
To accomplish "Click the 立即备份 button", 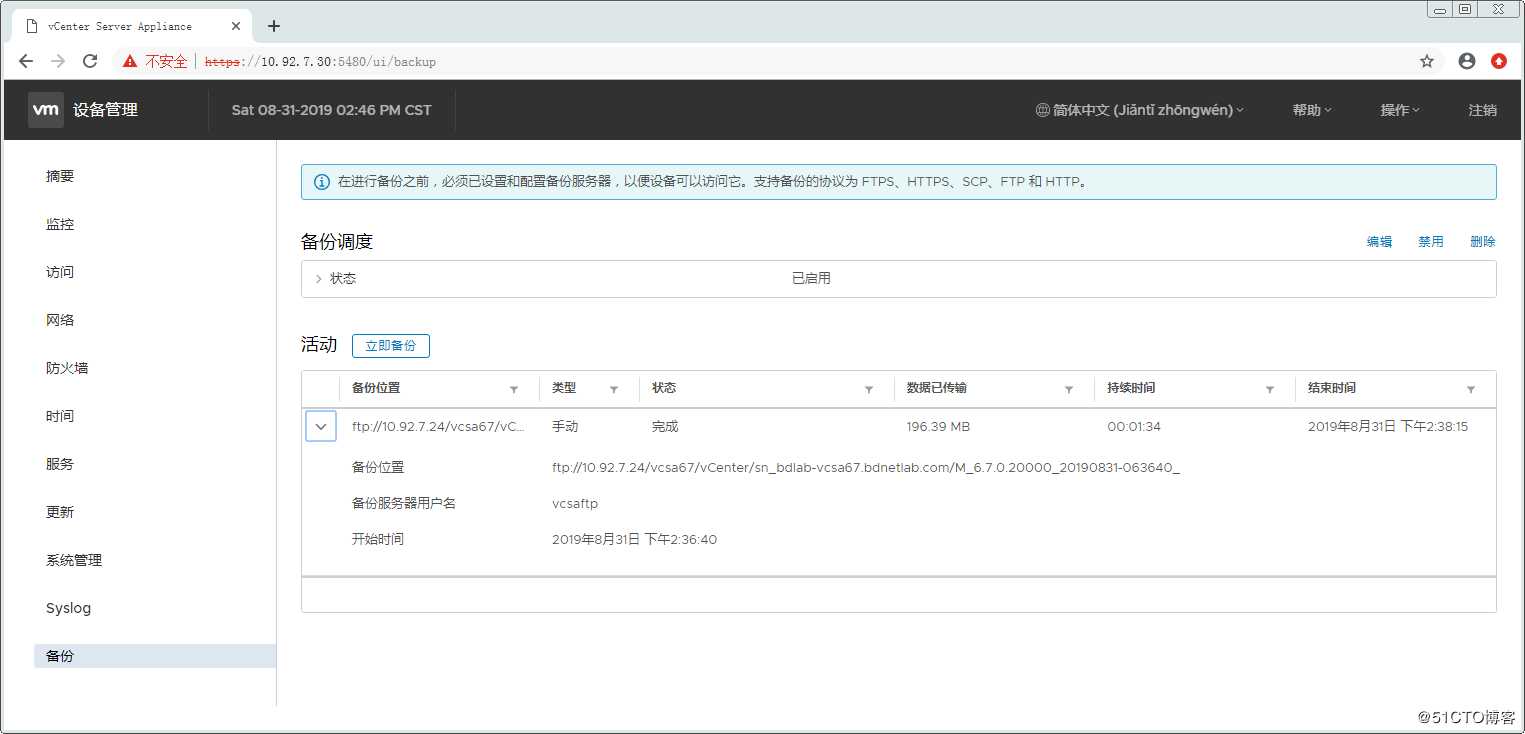I will (391, 346).
